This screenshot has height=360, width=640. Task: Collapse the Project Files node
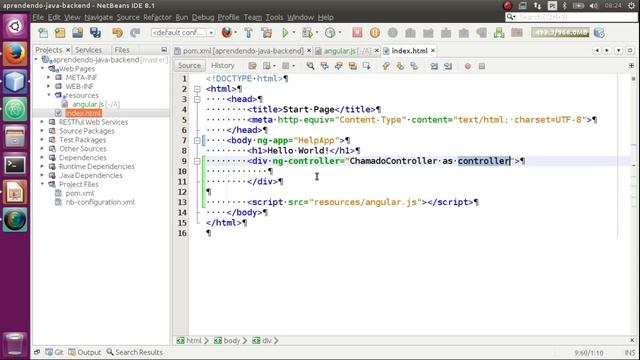[x=42, y=184]
